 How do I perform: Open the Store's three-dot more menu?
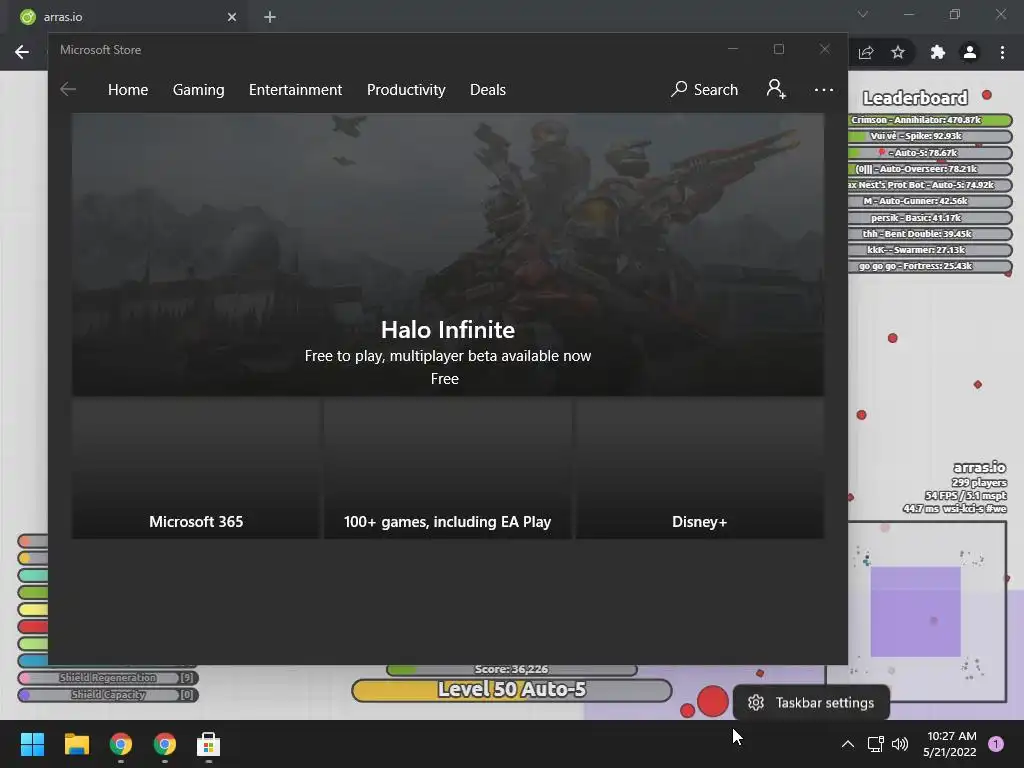point(824,89)
